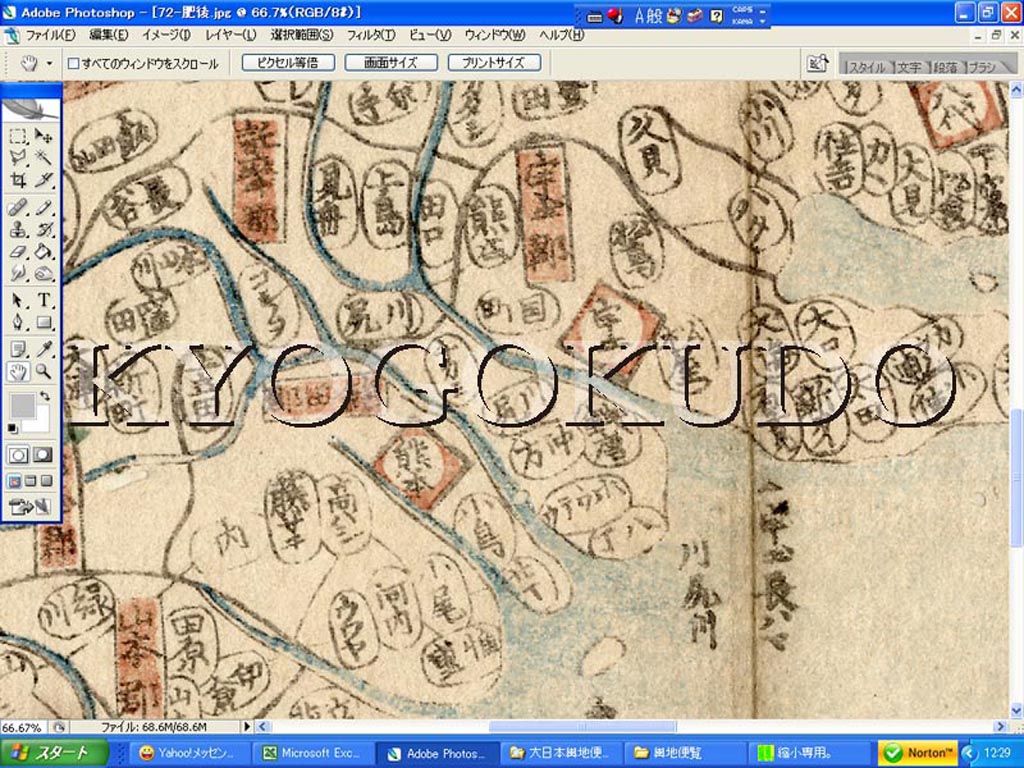
Task: Open the File Browser icon near palette well
Action: (x=816, y=63)
